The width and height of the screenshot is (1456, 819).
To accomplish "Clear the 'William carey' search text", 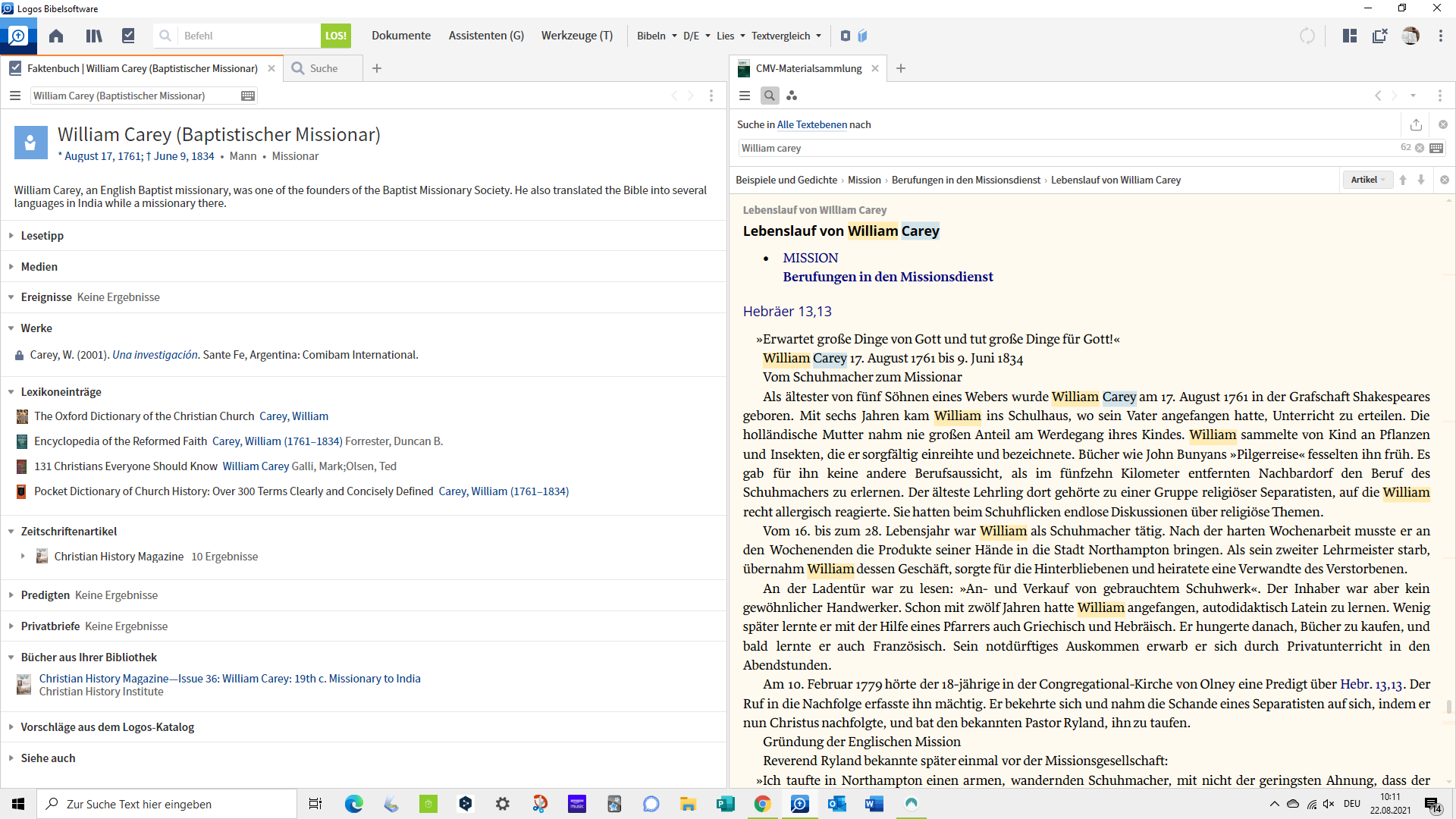I will [x=1420, y=148].
